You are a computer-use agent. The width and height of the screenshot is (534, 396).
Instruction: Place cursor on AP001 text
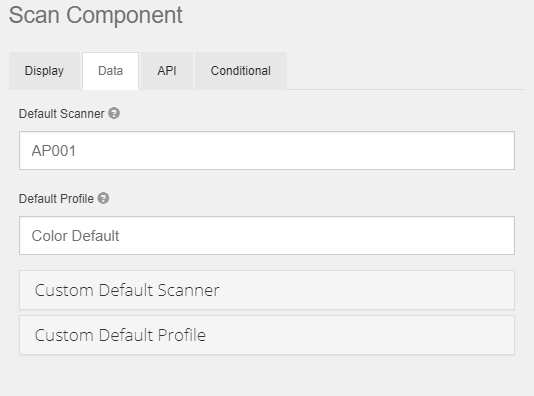(54, 151)
